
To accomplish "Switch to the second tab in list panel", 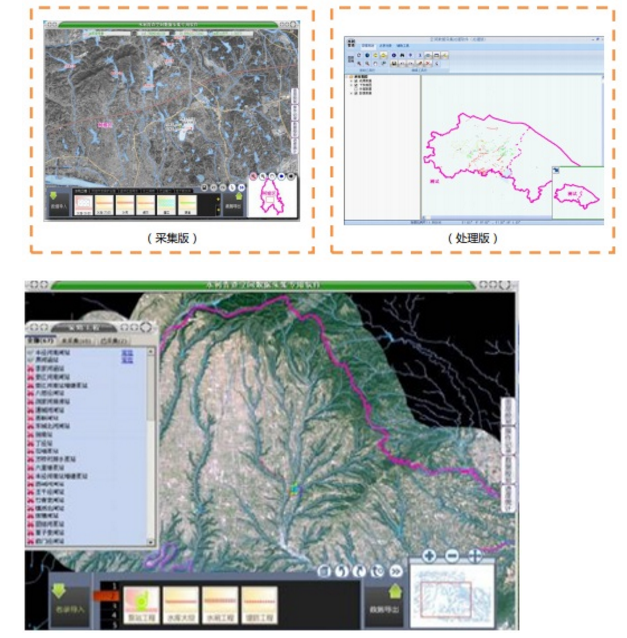I will [x=73, y=341].
